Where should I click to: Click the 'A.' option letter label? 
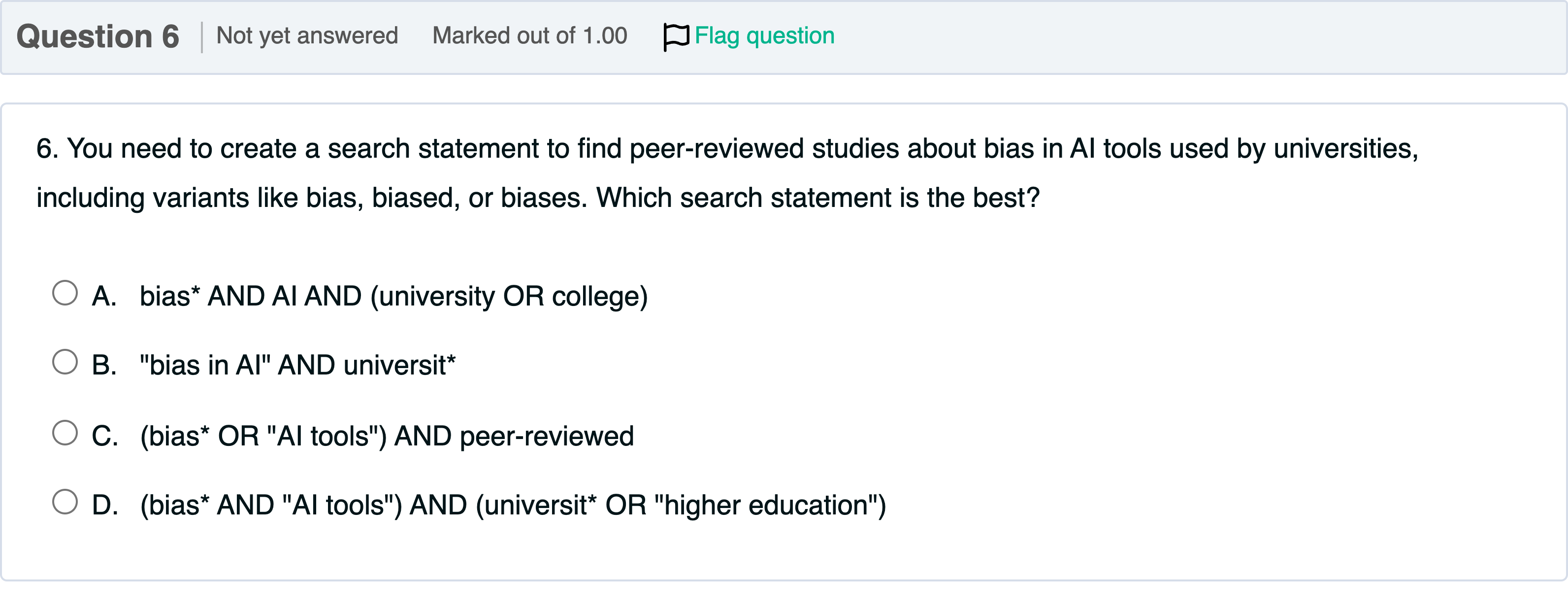click(x=104, y=297)
